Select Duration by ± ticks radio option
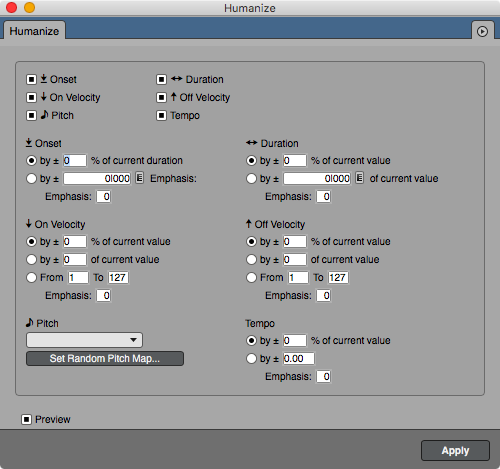500x469 pixels. [251, 178]
